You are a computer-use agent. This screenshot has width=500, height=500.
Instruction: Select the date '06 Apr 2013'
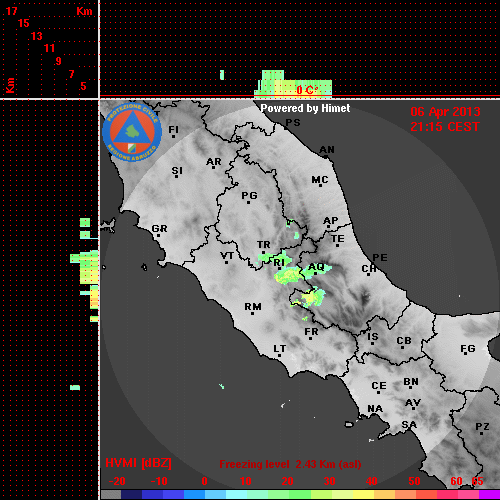(445, 112)
